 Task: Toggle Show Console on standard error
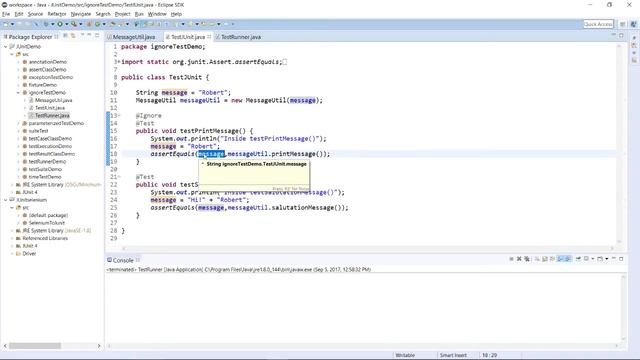tap(568, 259)
